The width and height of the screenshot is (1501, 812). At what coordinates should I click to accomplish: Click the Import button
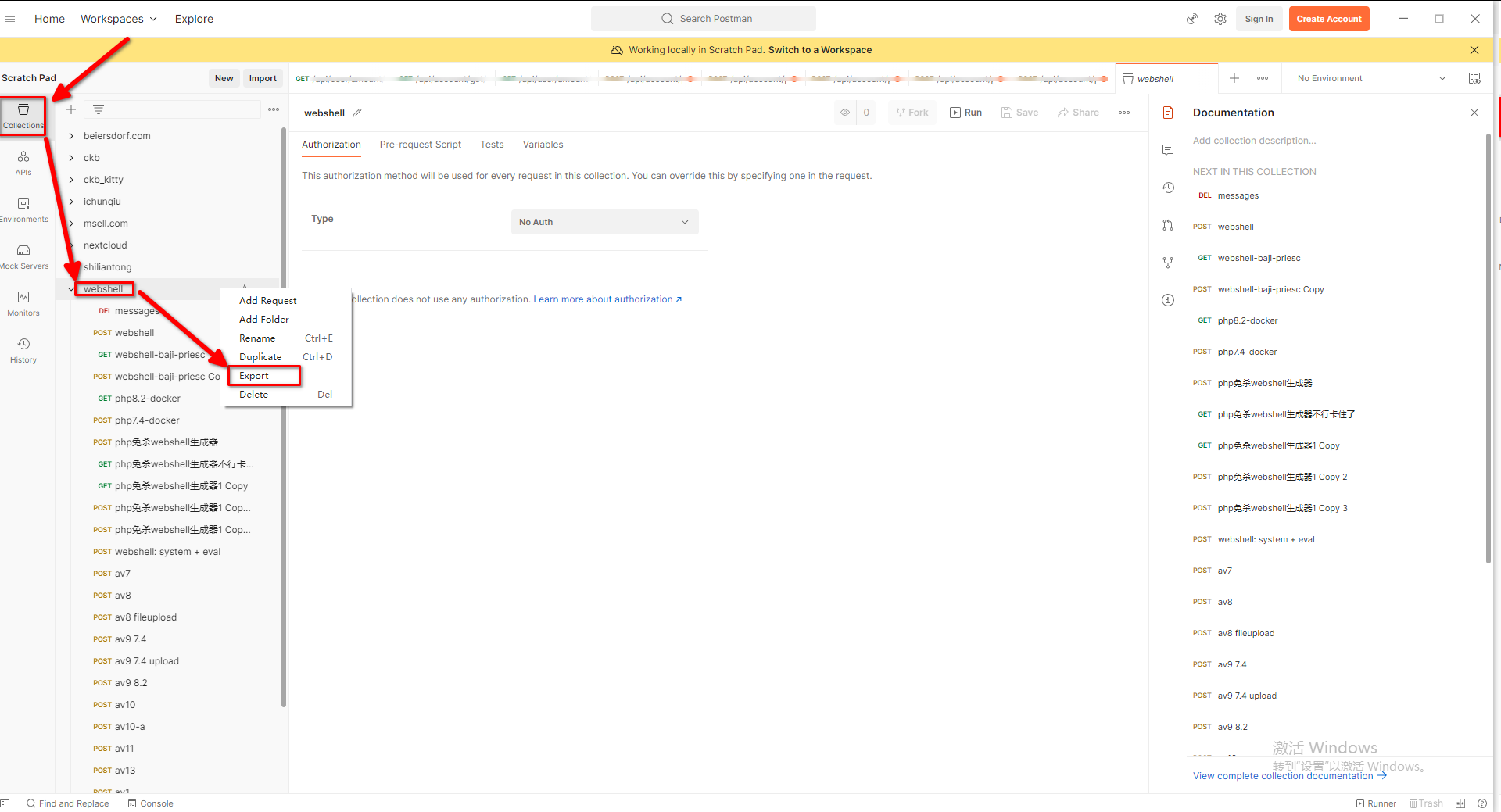pyautogui.click(x=263, y=78)
